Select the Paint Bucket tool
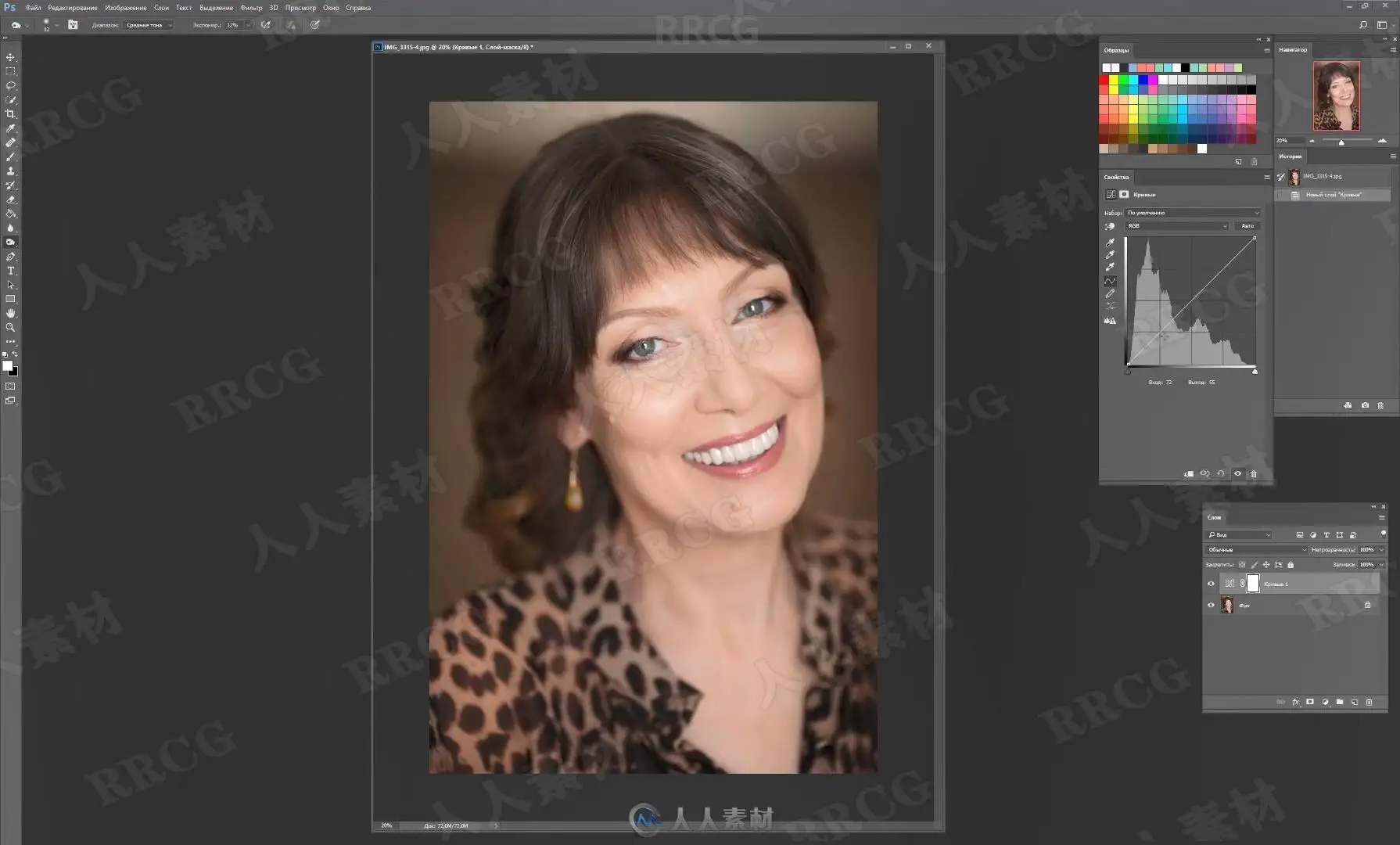The height and width of the screenshot is (845, 1400). [10, 214]
